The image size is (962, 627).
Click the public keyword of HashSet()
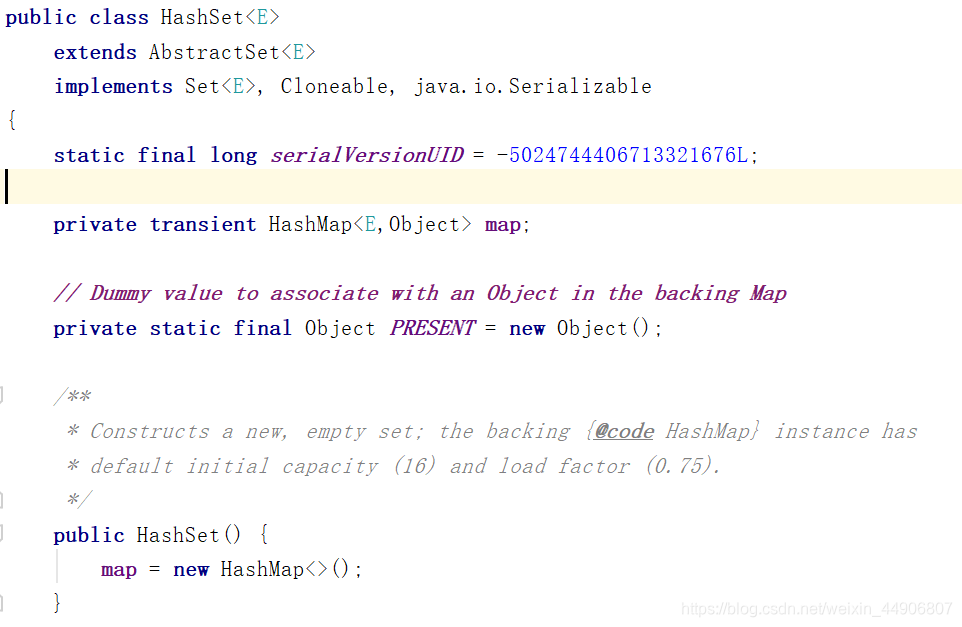click(89, 535)
